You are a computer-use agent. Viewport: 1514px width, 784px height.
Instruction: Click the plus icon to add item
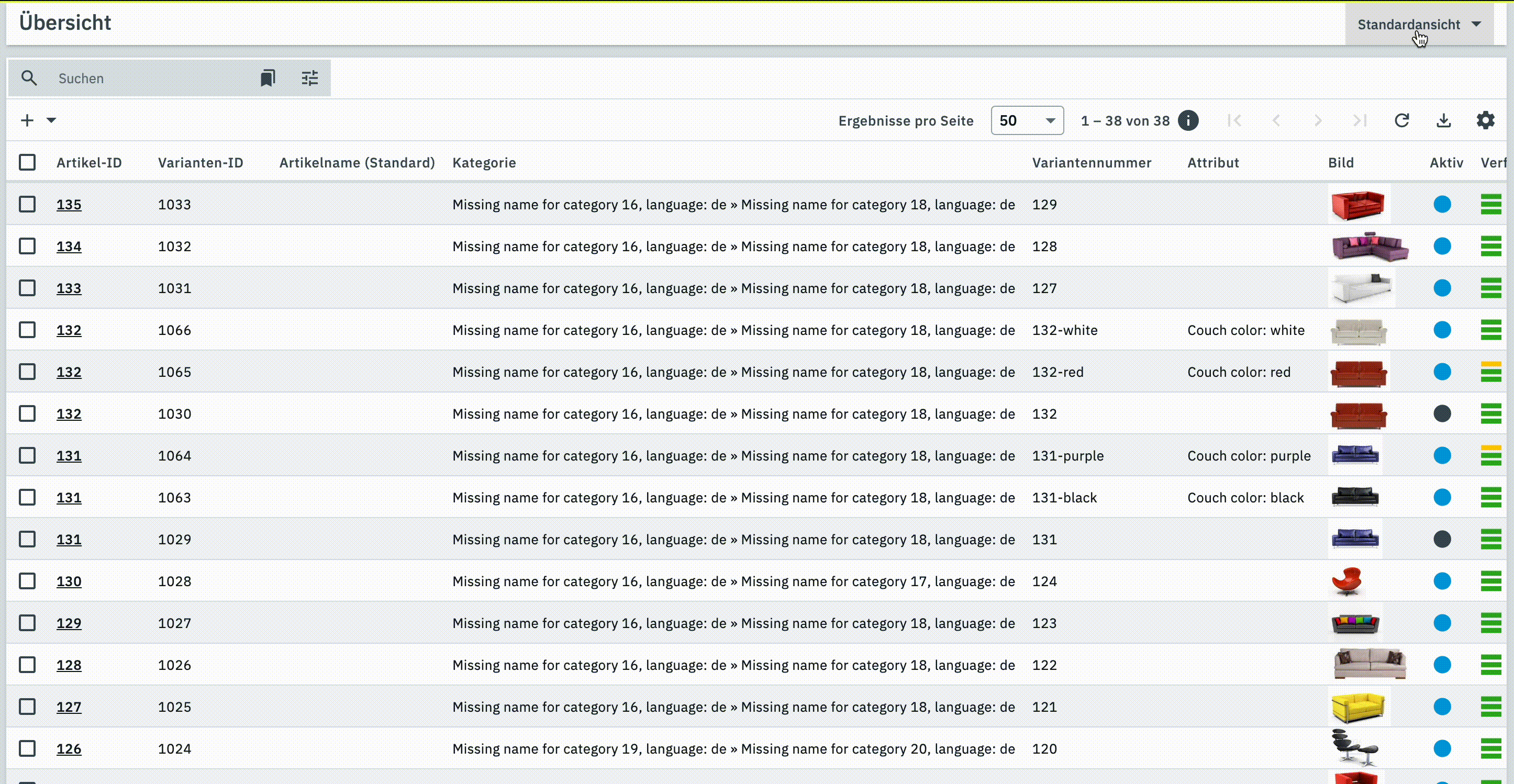[x=27, y=120]
